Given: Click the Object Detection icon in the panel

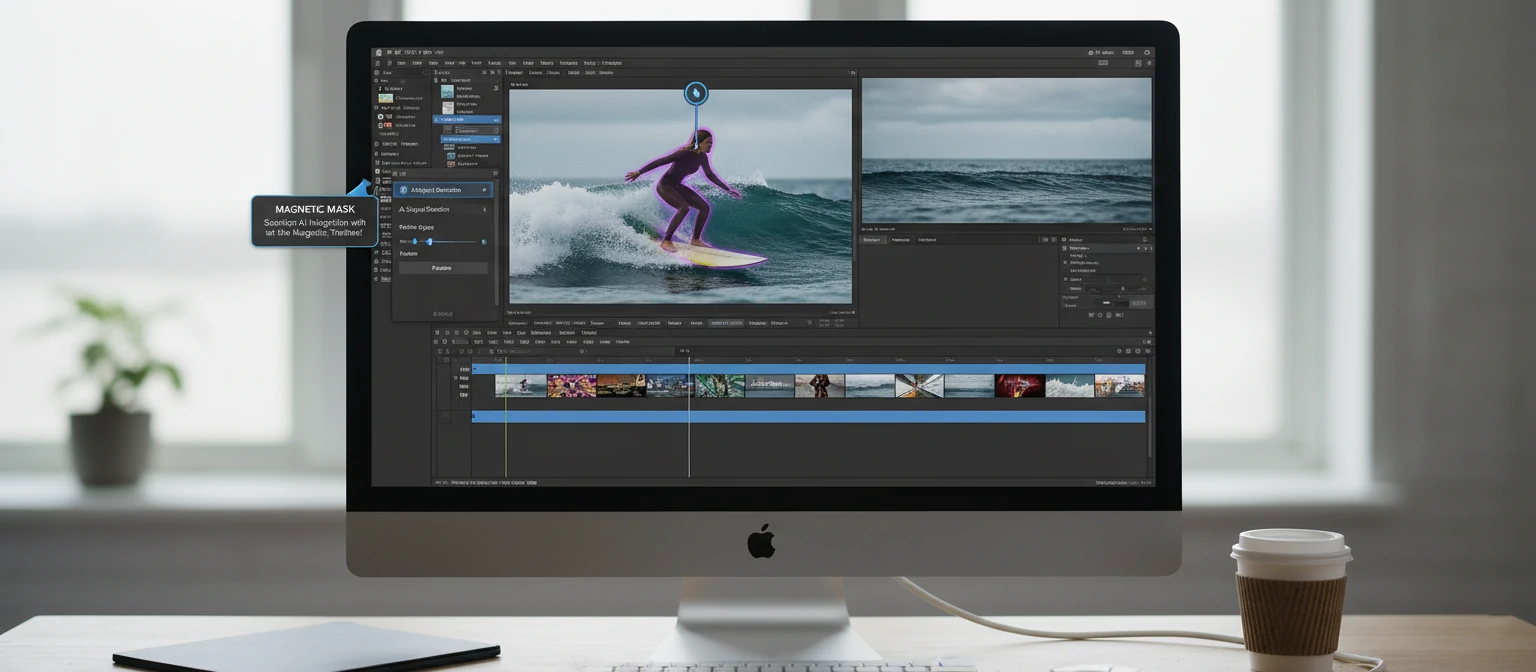Looking at the screenshot, I should pyautogui.click(x=404, y=189).
